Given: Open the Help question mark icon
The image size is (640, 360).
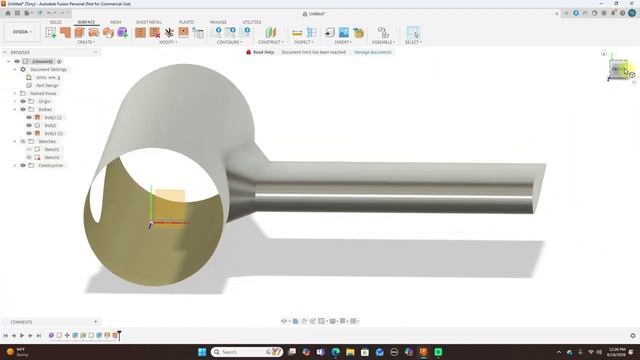Looking at the screenshot, I should pos(622,13).
